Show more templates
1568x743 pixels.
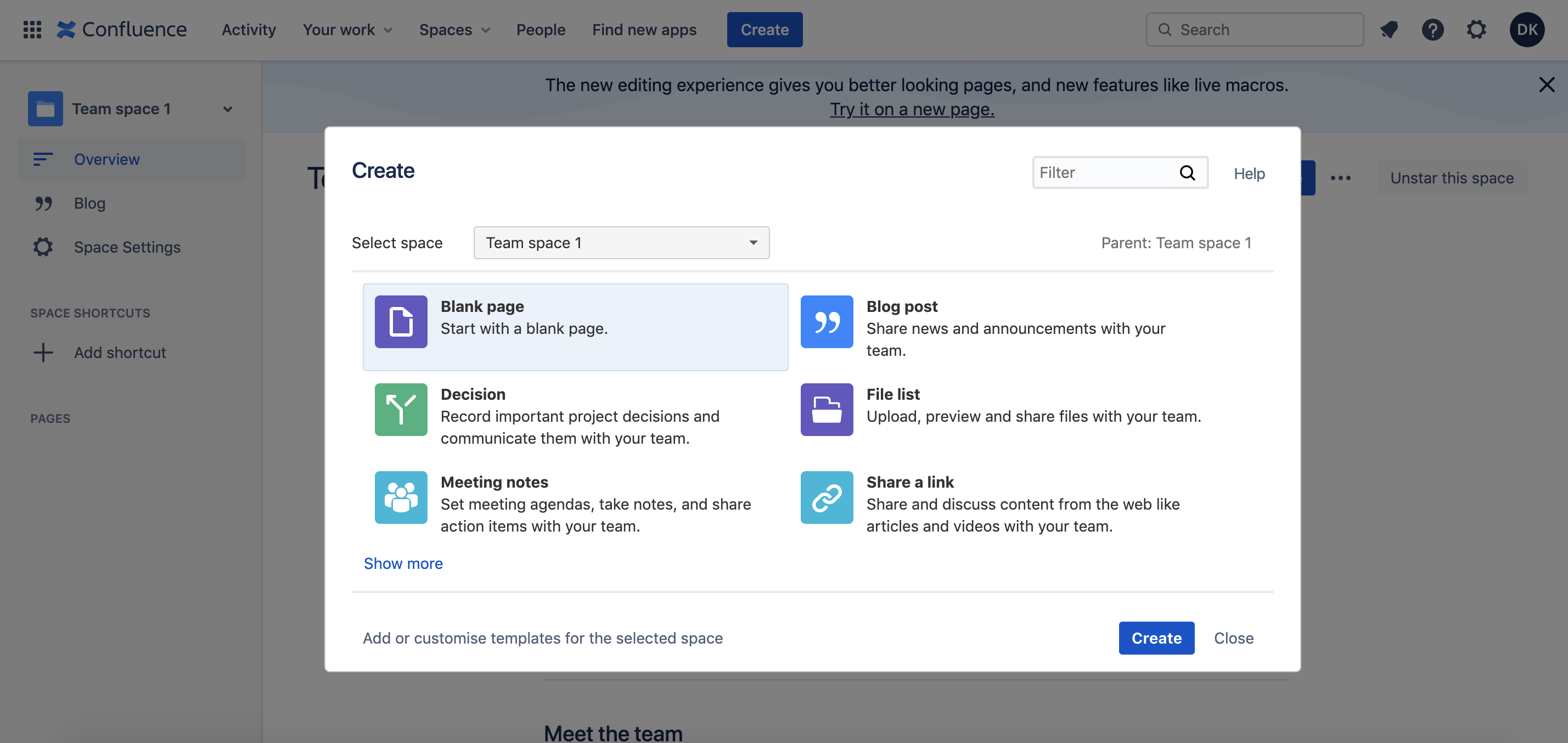coord(403,563)
